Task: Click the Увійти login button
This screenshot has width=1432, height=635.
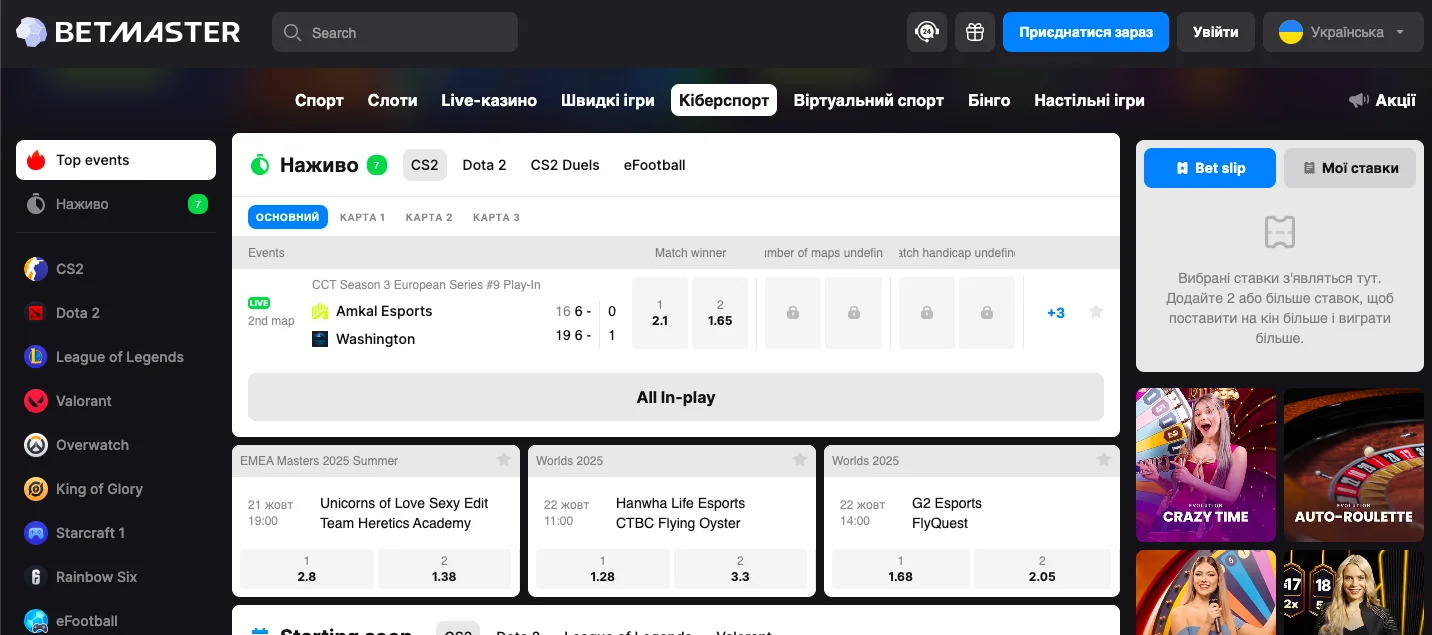Action: [1215, 32]
